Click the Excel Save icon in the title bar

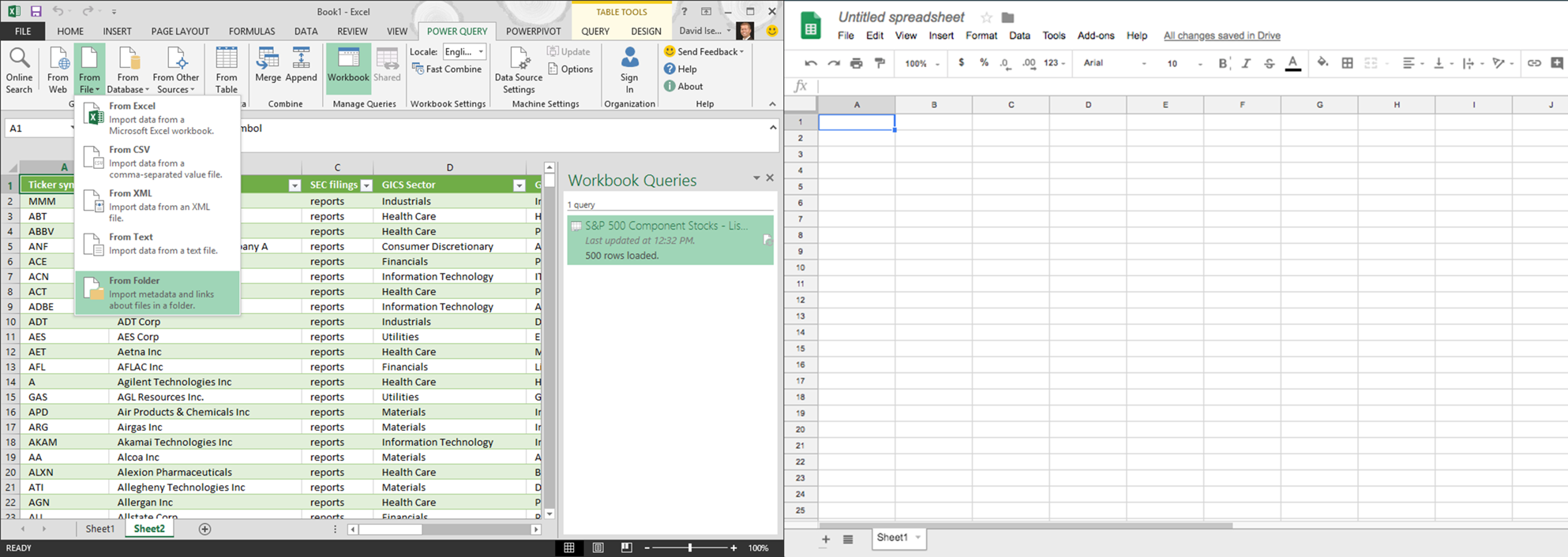[x=36, y=12]
